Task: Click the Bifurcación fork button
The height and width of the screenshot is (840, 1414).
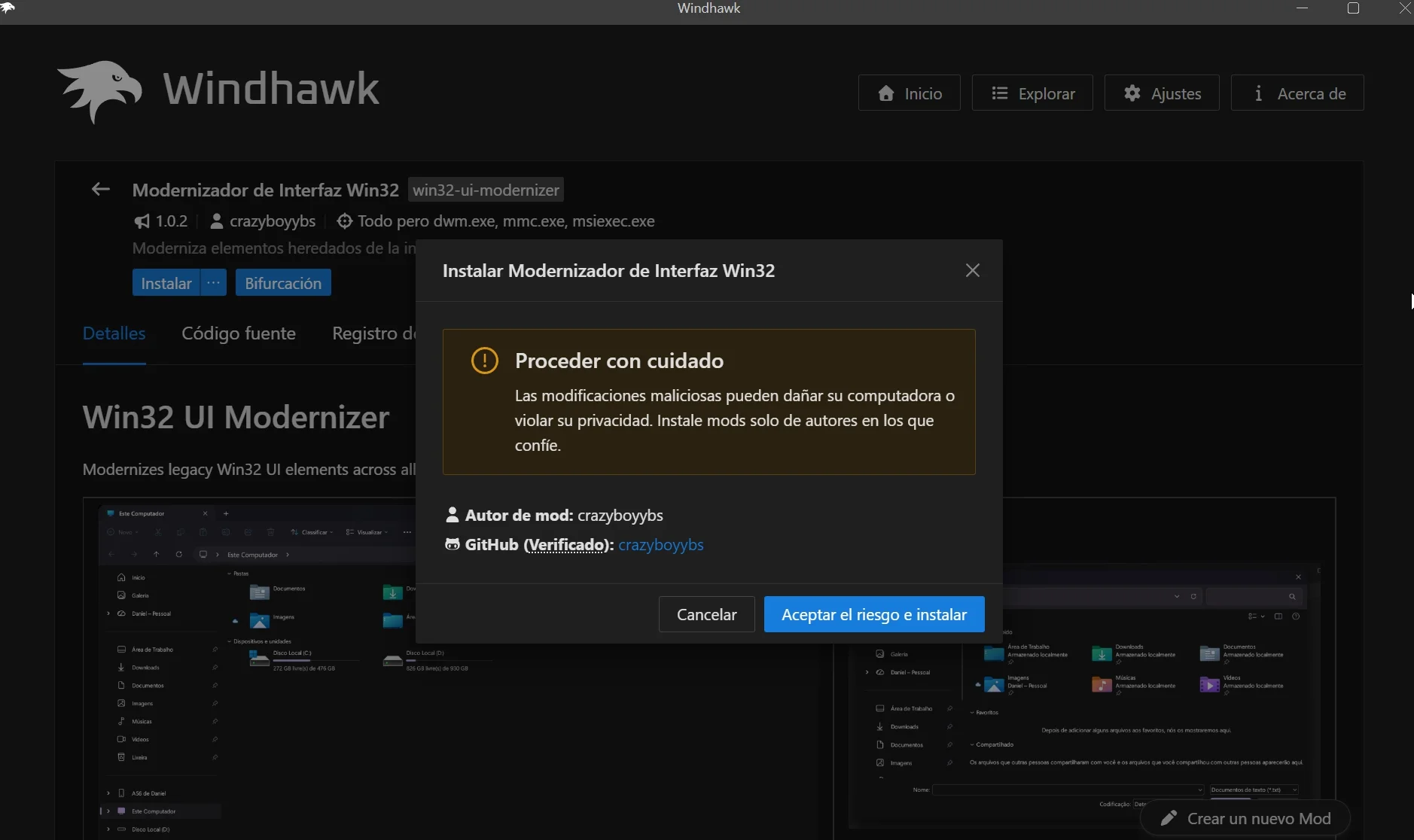Action: click(x=283, y=282)
